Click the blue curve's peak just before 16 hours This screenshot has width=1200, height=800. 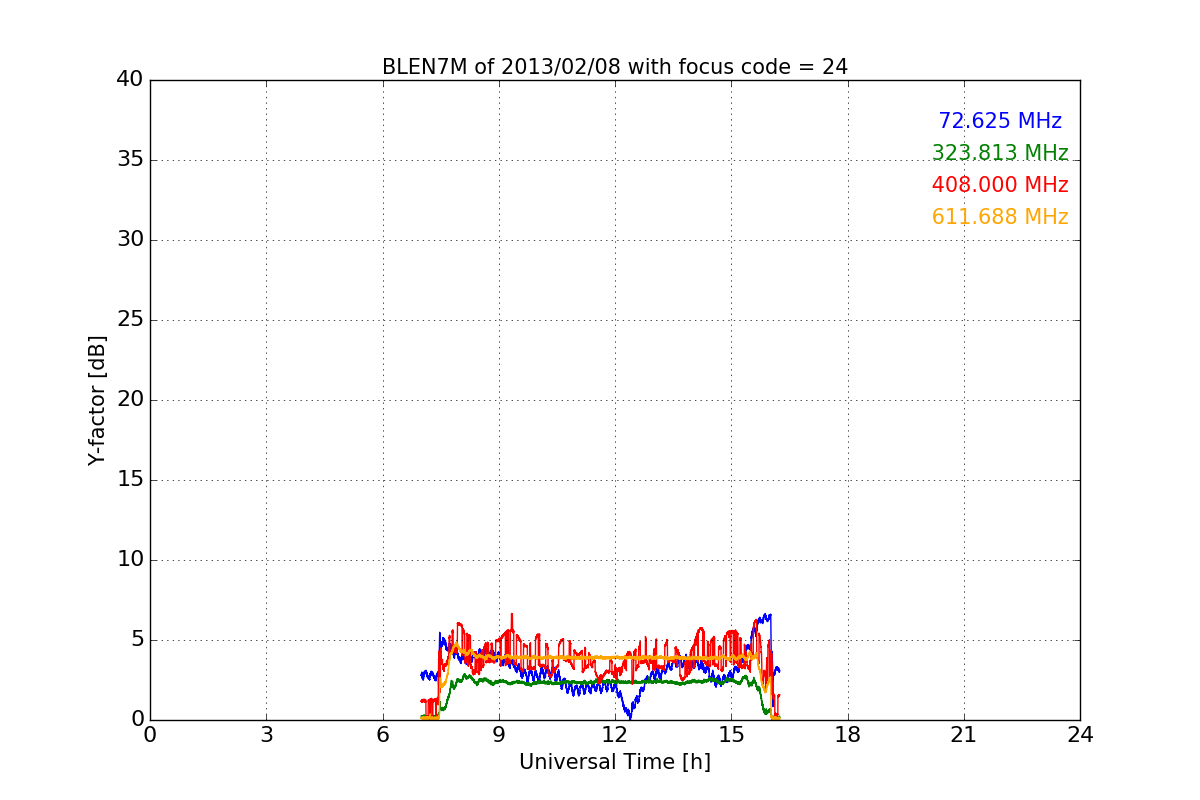point(767,616)
